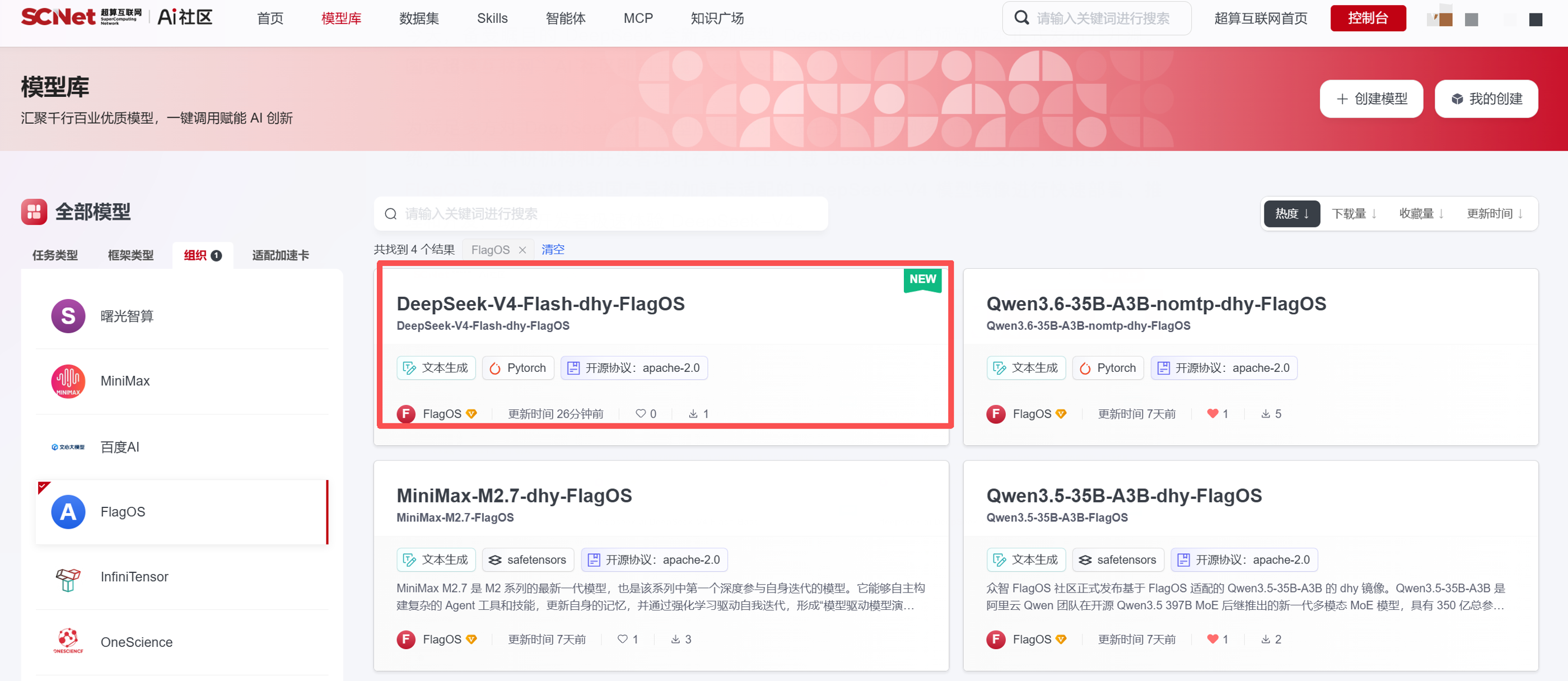Open 知识广场 in the top navigation
Viewport: 1568px width, 681px height.
717,18
